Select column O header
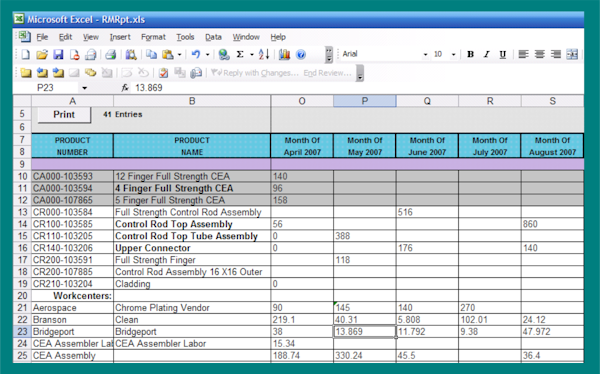The width and height of the screenshot is (600, 374). [x=302, y=101]
